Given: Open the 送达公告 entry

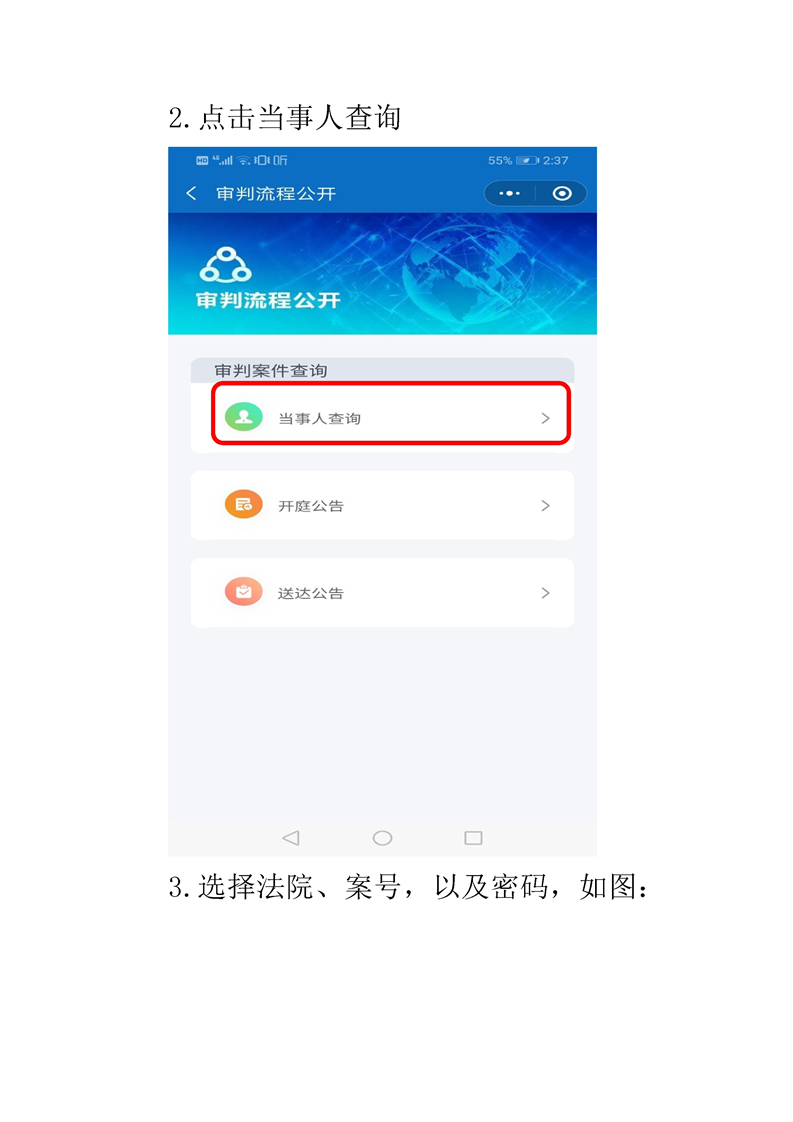Looking at the screenshot, I should tap(382, 592).
